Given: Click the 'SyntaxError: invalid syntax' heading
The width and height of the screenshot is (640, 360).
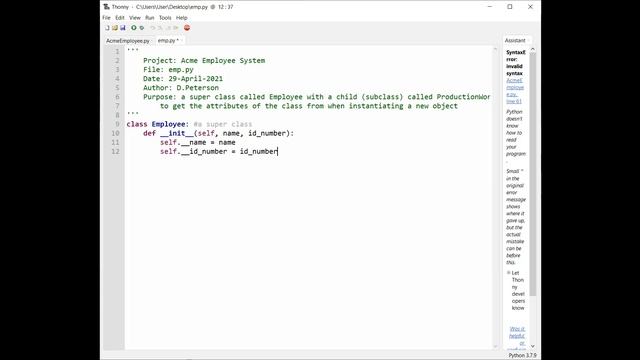Looking at the screenshot, I should [x=516, y=63].
